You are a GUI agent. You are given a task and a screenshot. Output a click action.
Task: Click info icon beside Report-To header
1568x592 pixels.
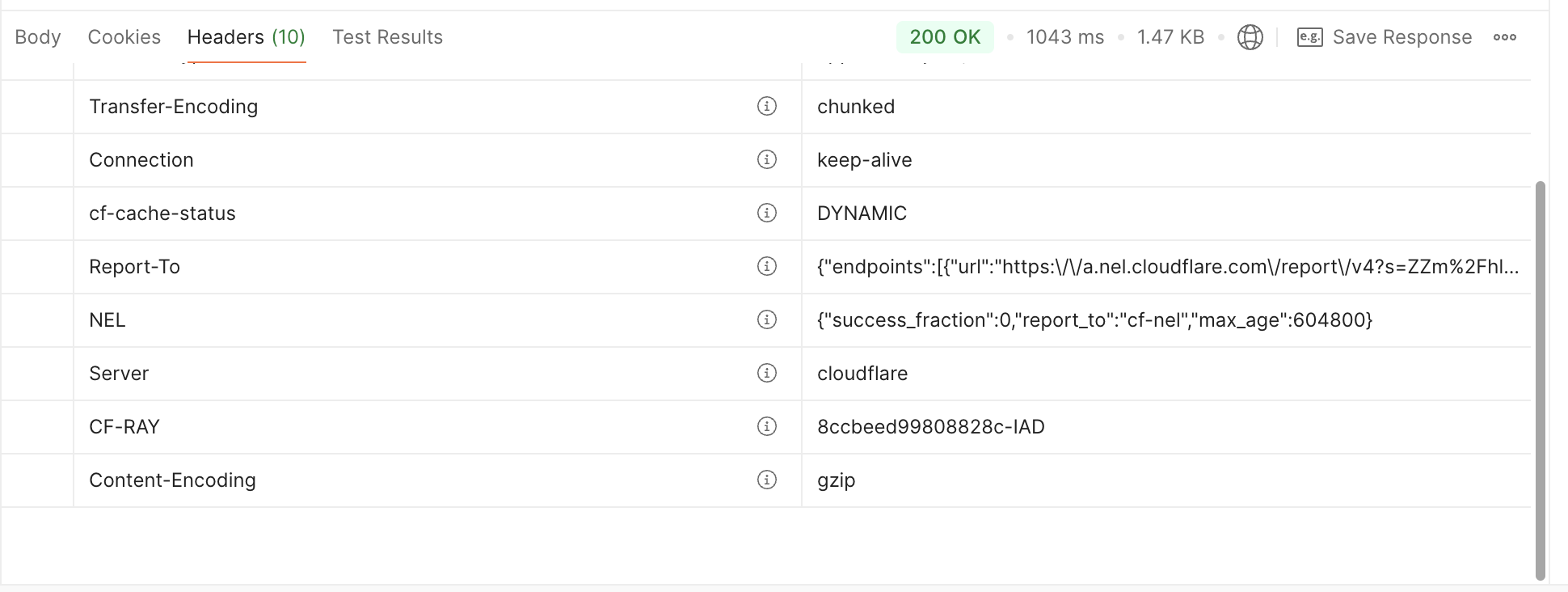point(766,266)
